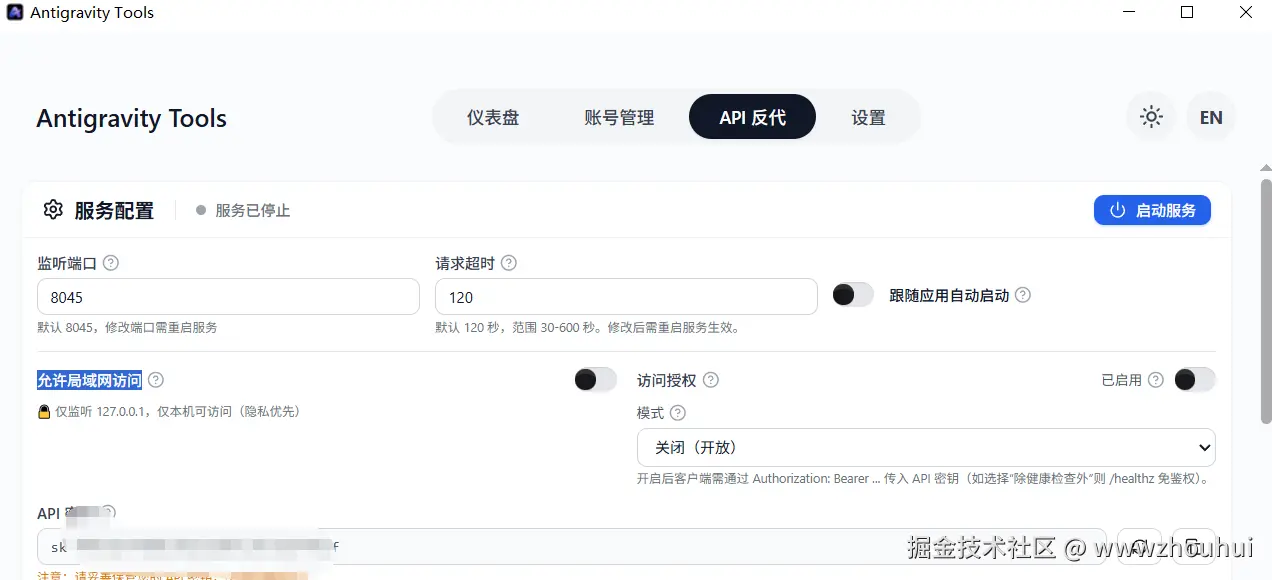The width and height of the screenshot is (1272, 580).
Task: Click help icon next to 允许局域网访问
Action: coord(156,380)
